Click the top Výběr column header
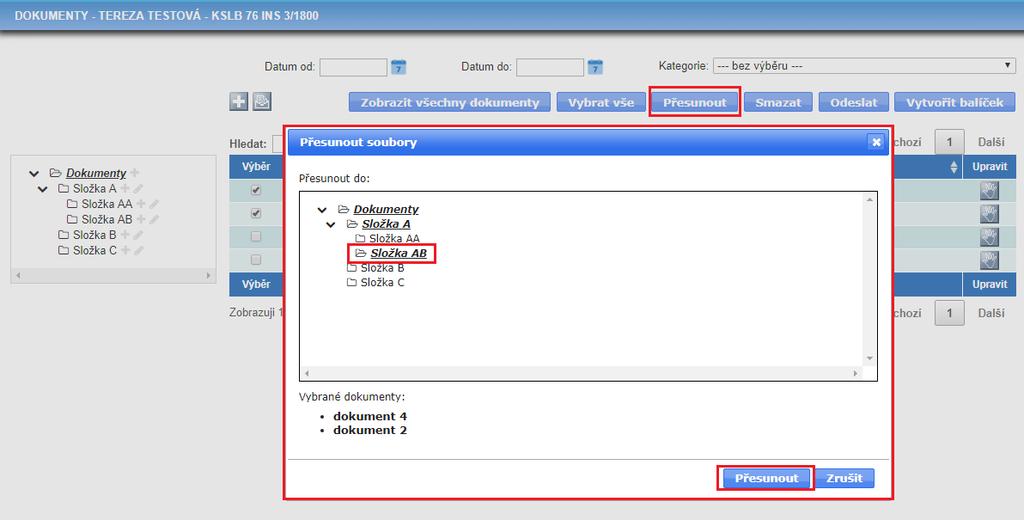The height and width of the screenshot is (520, 1024). coord(256,167)
